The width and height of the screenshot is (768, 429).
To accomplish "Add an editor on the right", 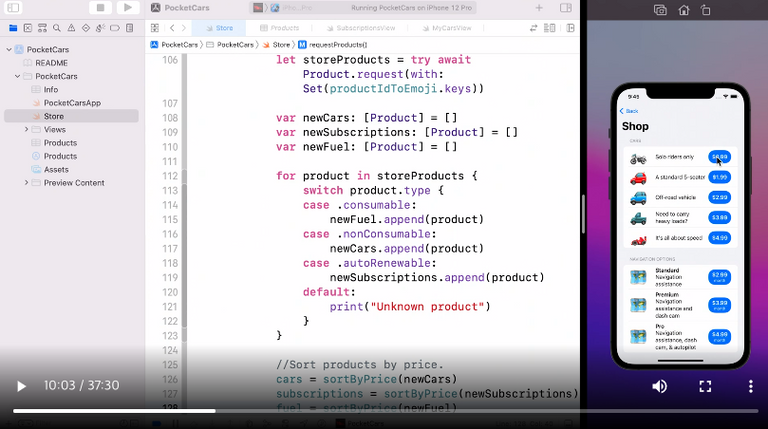I will pyautogui.click(x=570, y=28).
